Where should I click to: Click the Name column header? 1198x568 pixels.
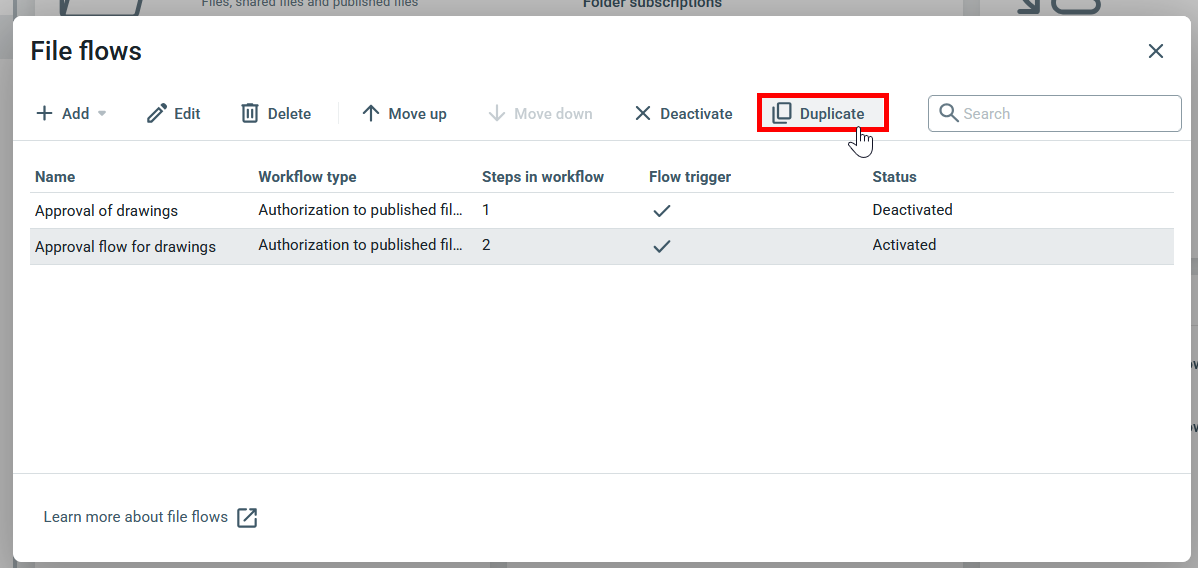click(x=55, y=177)
